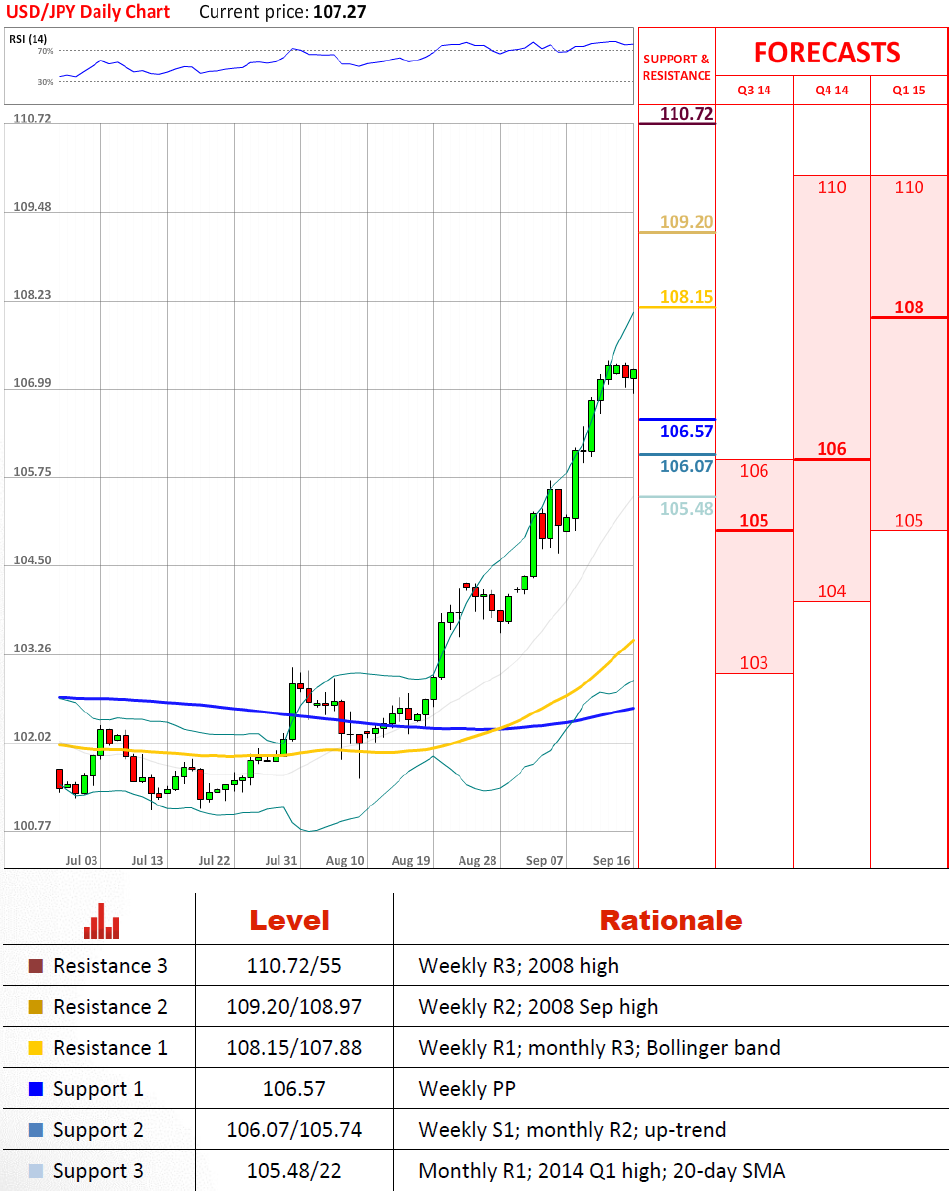Click the Aug 28 date axis label
The image size is (951, 1191).
(x=477, y=861)
